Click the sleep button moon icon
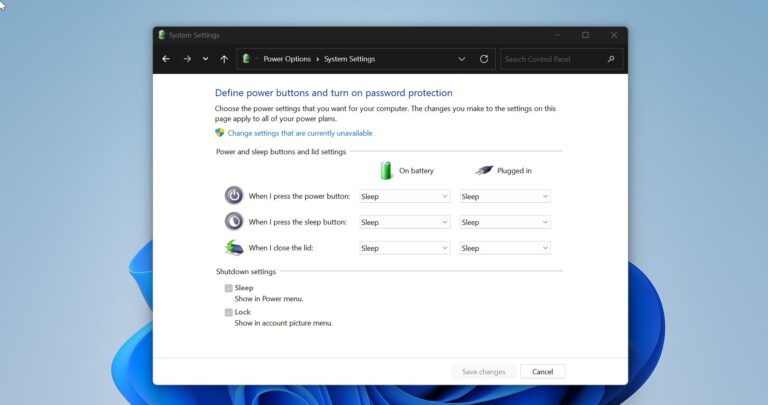Image resolution: width=768 pixels, height=405 pixels. tap(233, 222)
